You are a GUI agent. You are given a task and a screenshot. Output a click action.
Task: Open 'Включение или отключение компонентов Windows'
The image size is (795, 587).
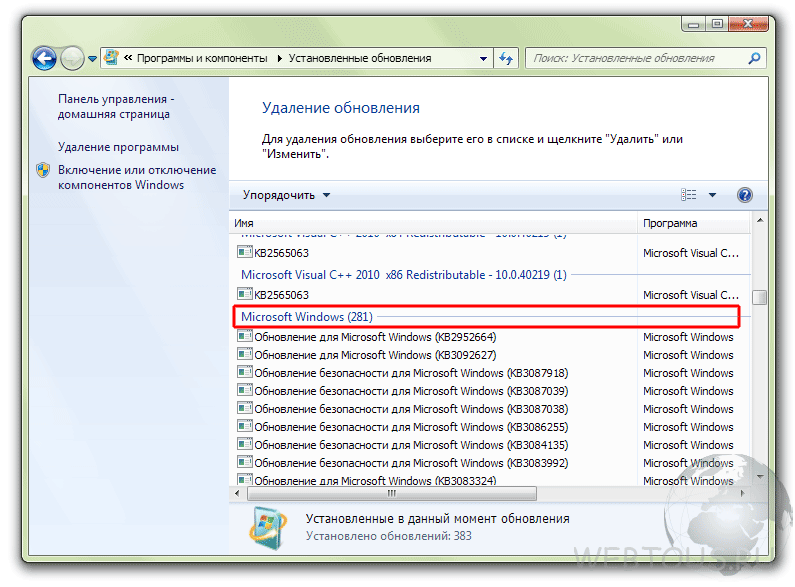tap(137, 177)
